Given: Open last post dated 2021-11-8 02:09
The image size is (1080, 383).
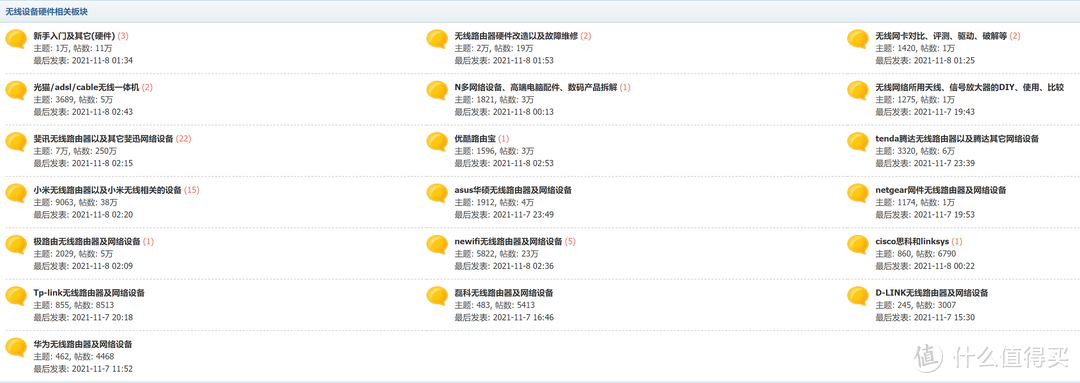Looking at the screenshot, I should pyautogui.click(x=102, y=266).
